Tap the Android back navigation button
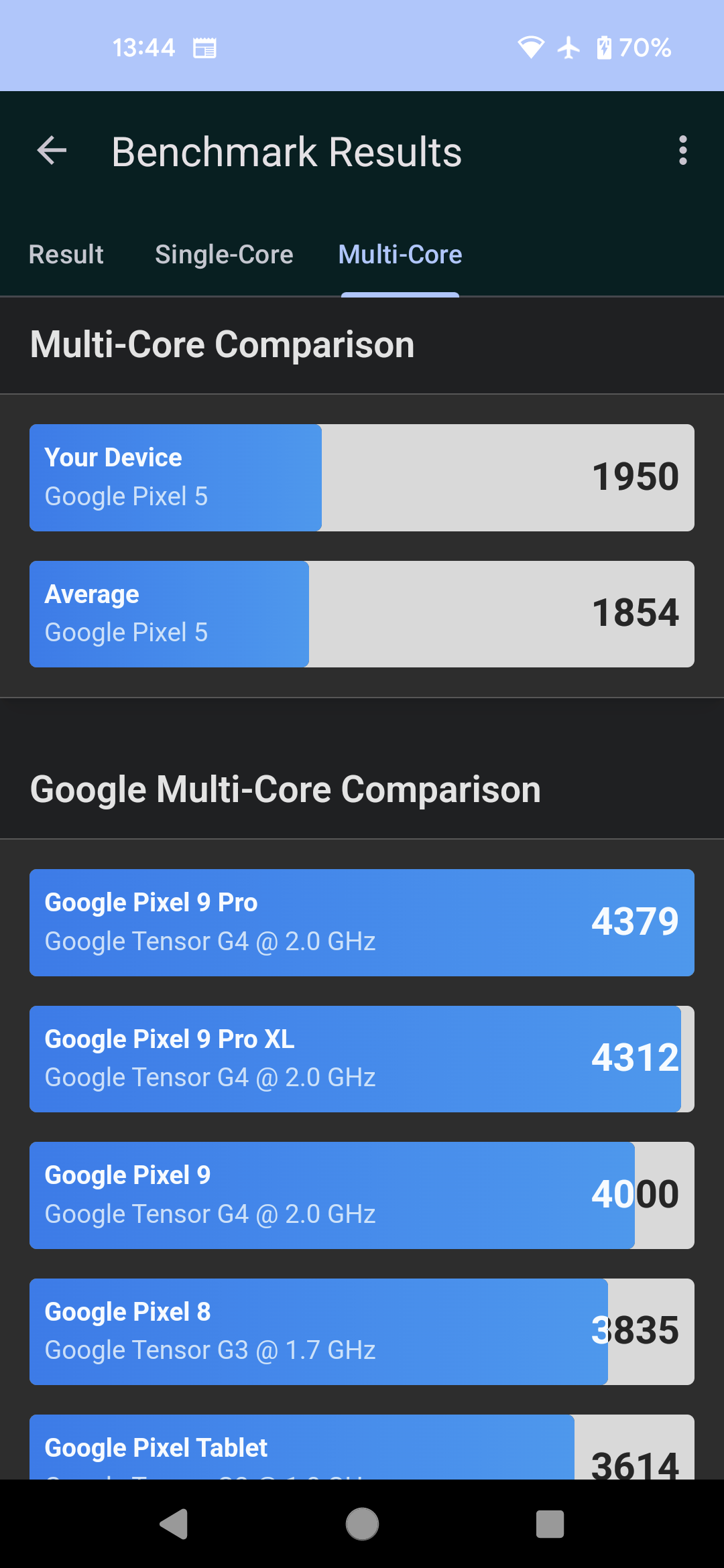This screenshot has height=1568, width=724. (x=174, y=1524)
